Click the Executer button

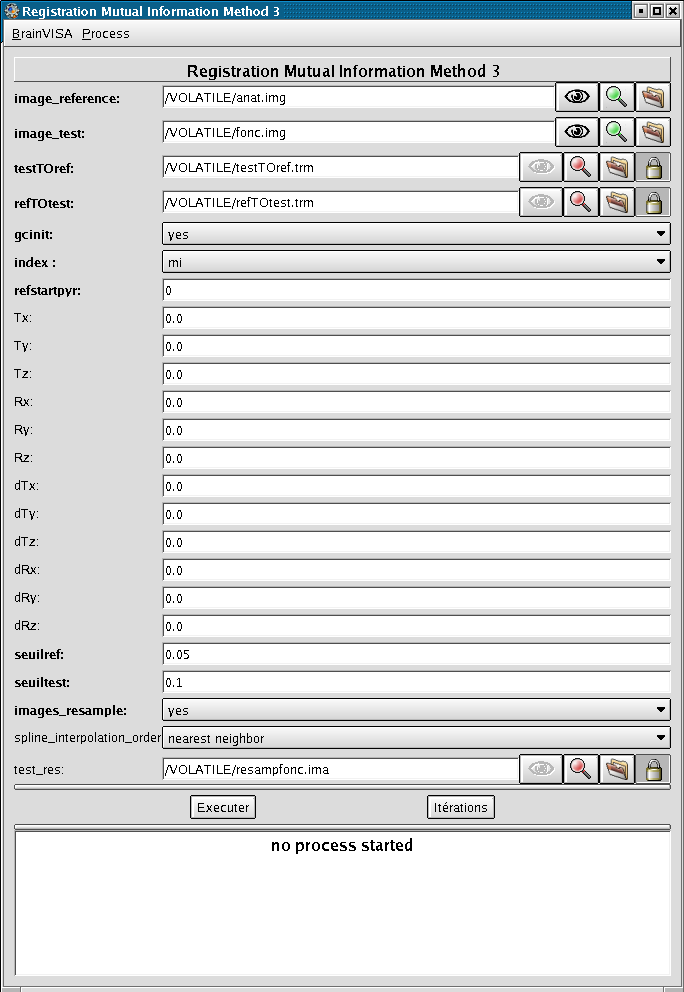click(223, 807)
